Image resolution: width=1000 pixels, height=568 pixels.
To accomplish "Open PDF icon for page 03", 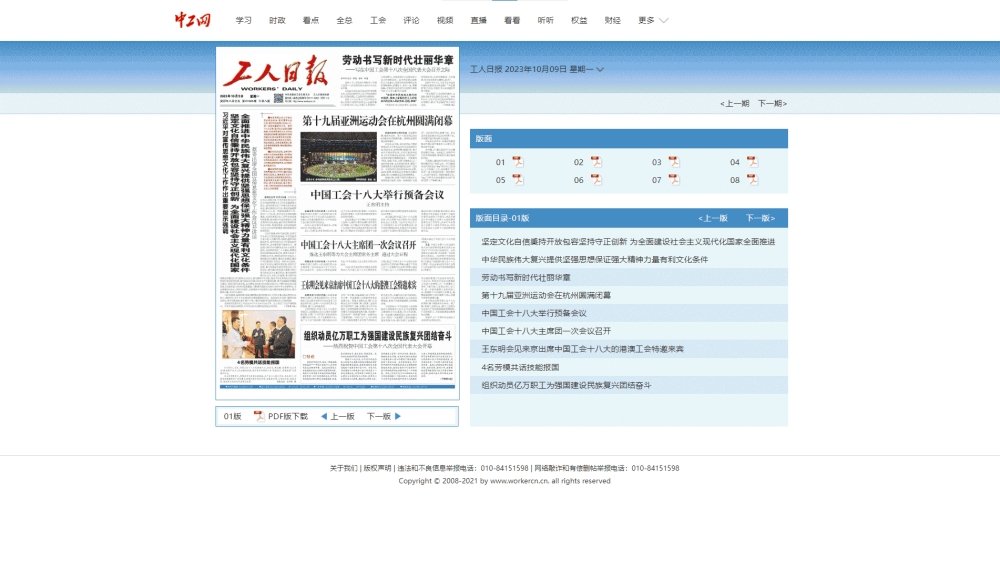I will coord(673,162).
